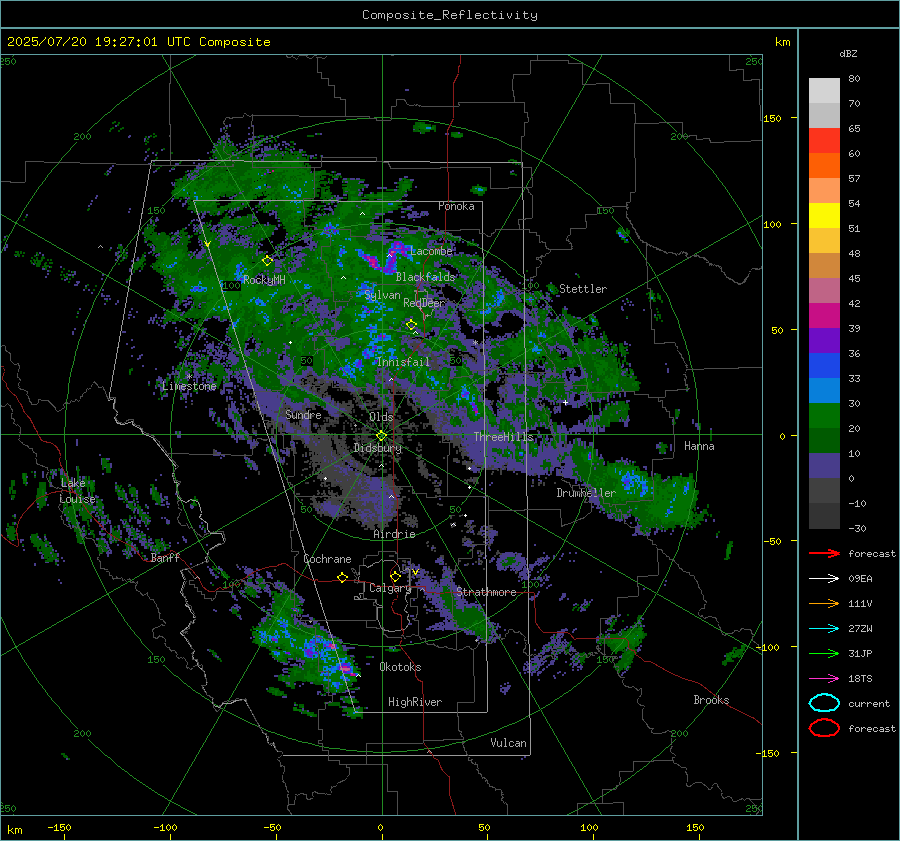Click the red forecast ellipse legend symbol
This screenshot has width=900, height=841.
coord(824,728)
